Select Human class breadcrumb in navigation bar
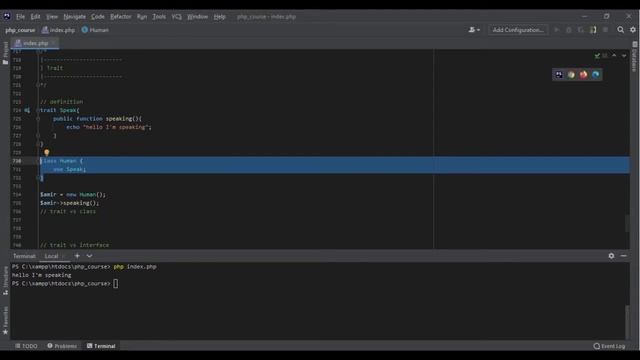This screenshot has height=360, width=640. point(95,30)
